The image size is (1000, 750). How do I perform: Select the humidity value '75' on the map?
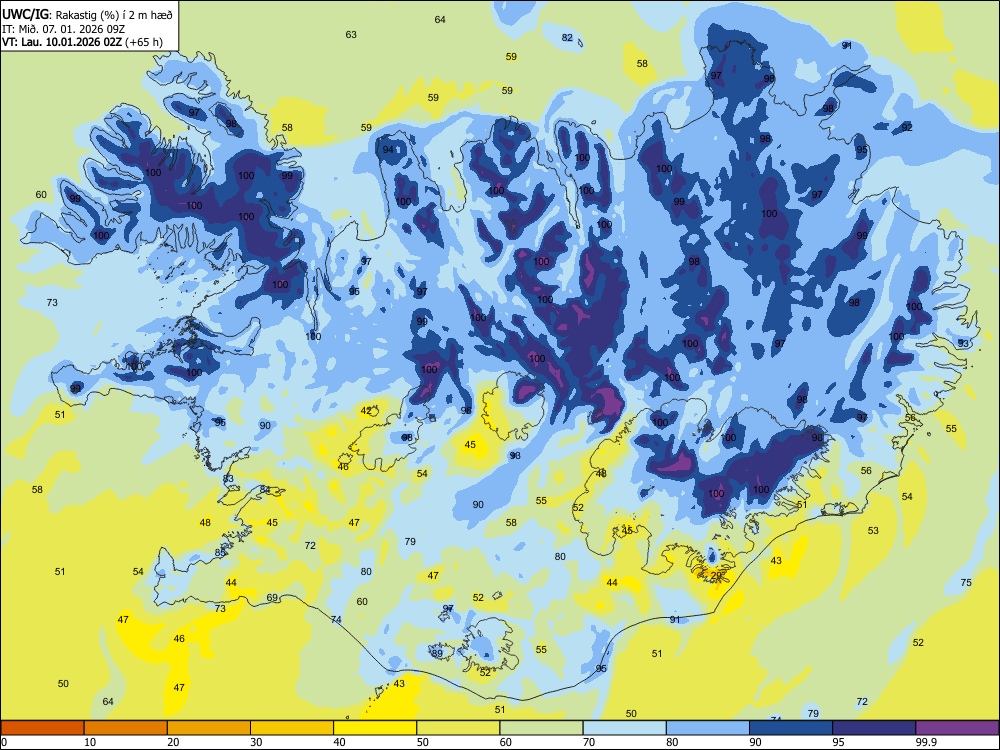[966, 582]
